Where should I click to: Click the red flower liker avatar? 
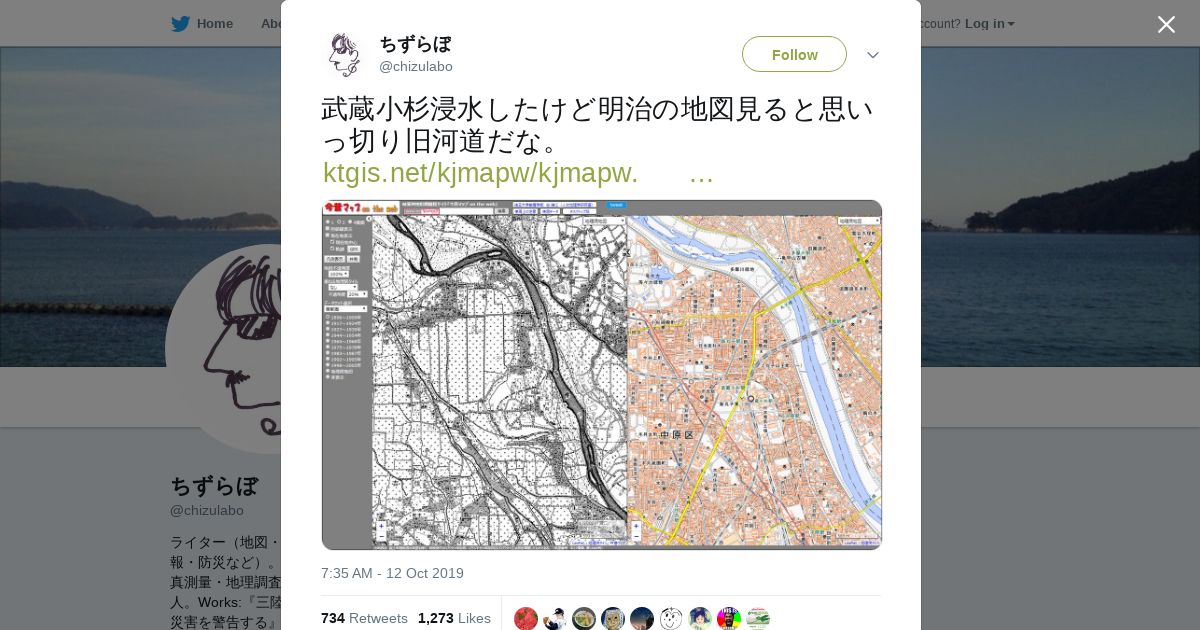coord(526,619)
